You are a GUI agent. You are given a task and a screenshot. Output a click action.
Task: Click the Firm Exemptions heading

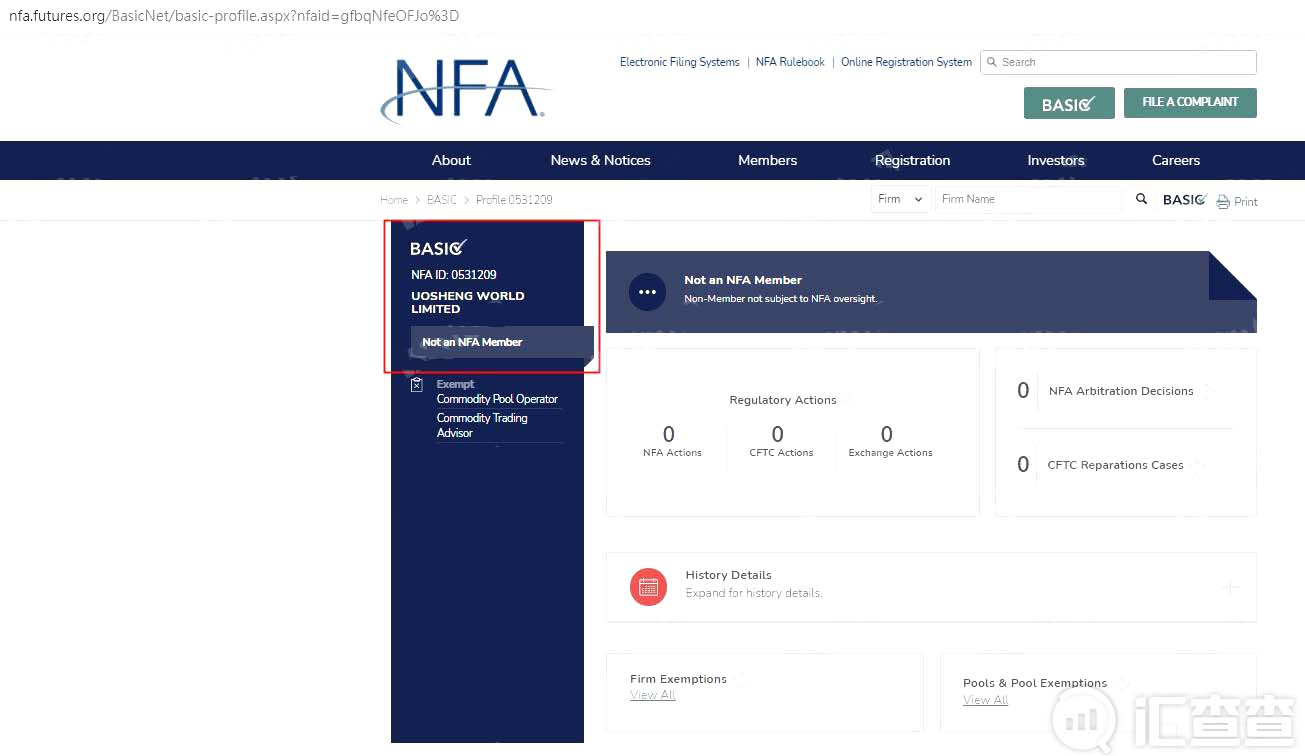(x=678, y=679)
